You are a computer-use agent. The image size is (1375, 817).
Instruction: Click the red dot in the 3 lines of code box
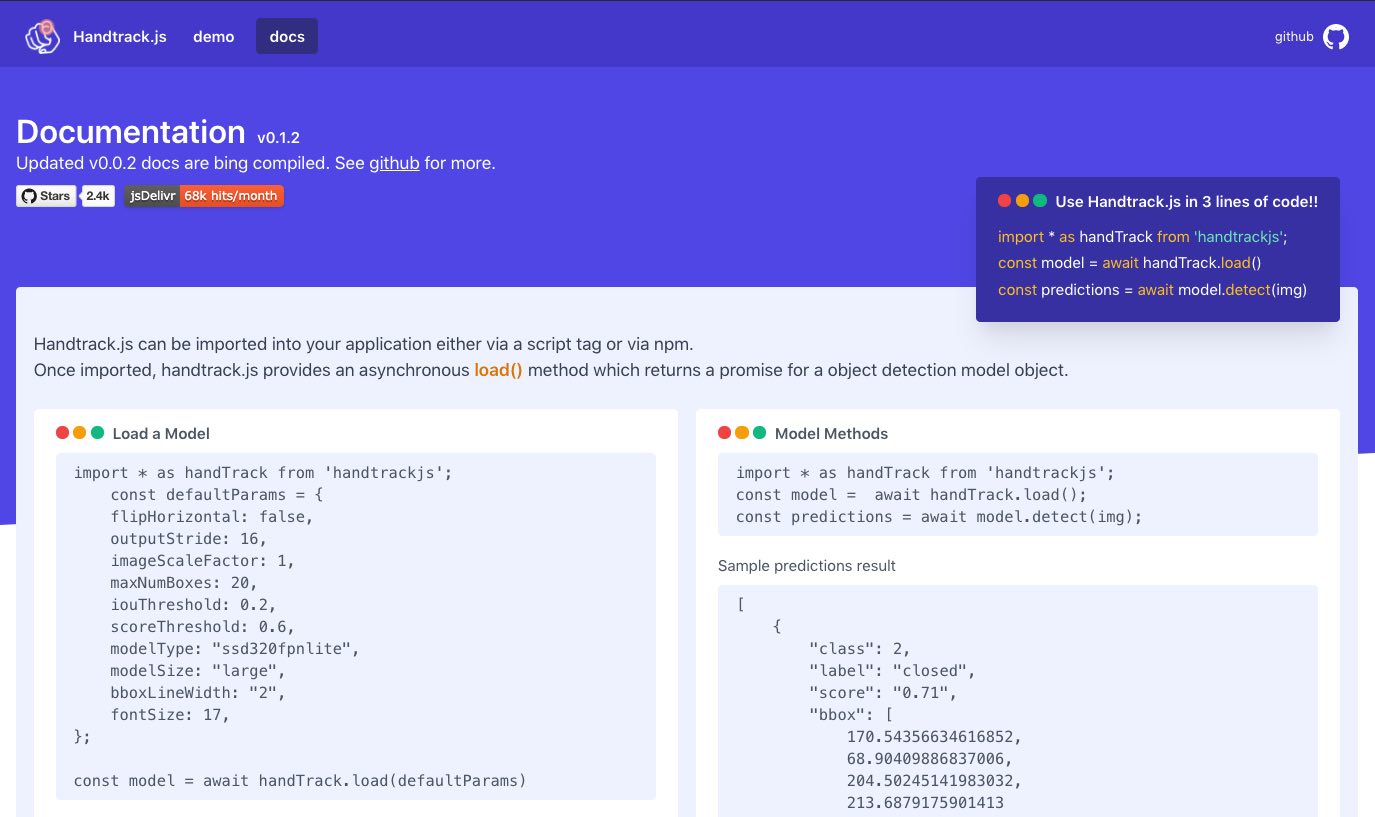click(x=1005, y=201)
